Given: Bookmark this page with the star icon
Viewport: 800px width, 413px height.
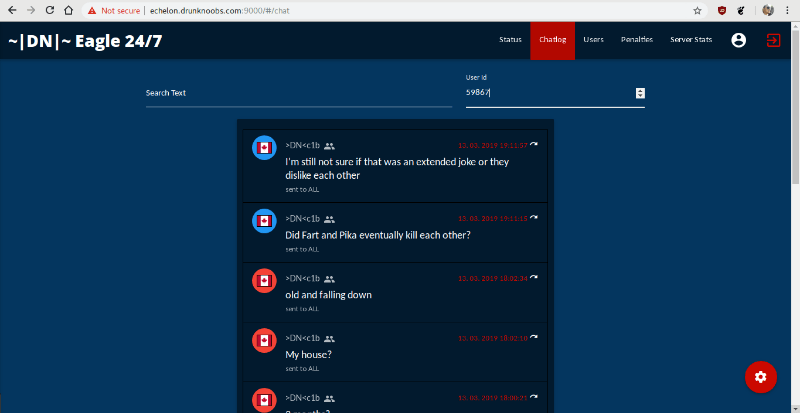Looking at the screenshot, I should (697, 10).
